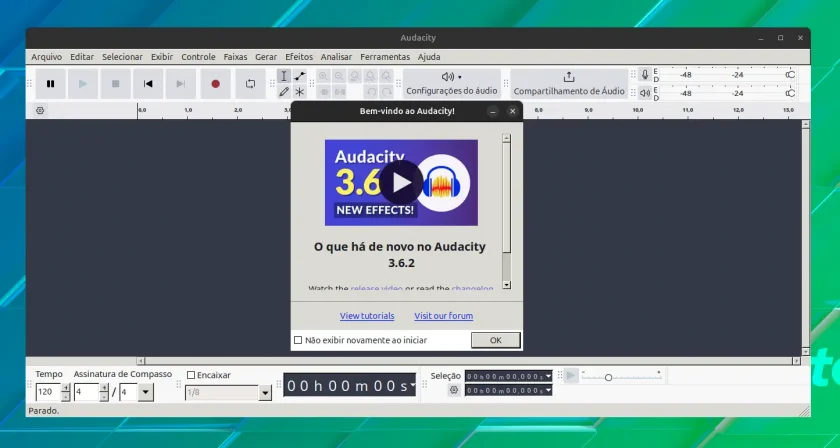840x448 pixels.
Task: Click OK in the welcome dialog
Action: point(496,340)
